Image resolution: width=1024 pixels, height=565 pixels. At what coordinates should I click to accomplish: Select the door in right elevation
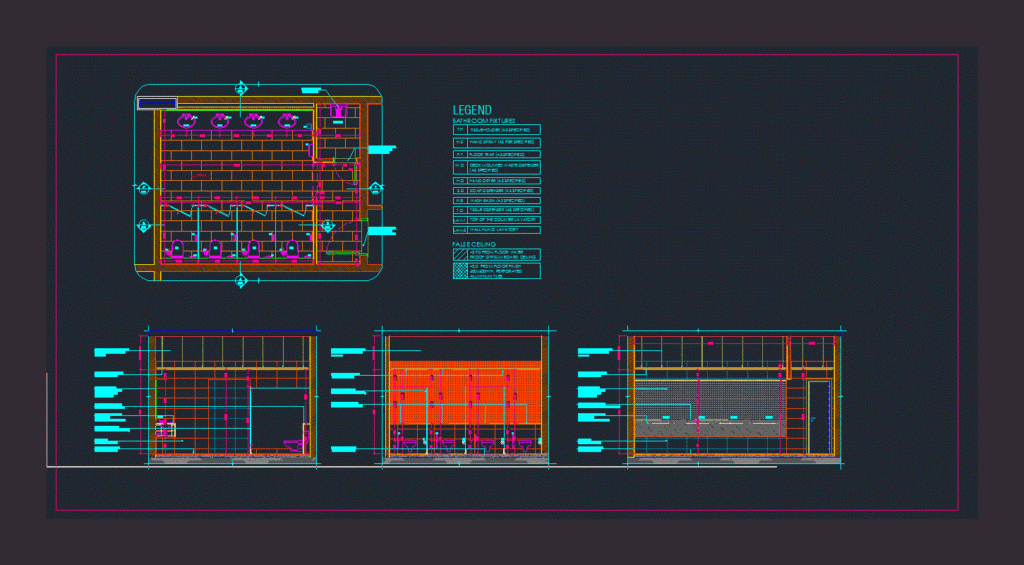click(819, 417)
